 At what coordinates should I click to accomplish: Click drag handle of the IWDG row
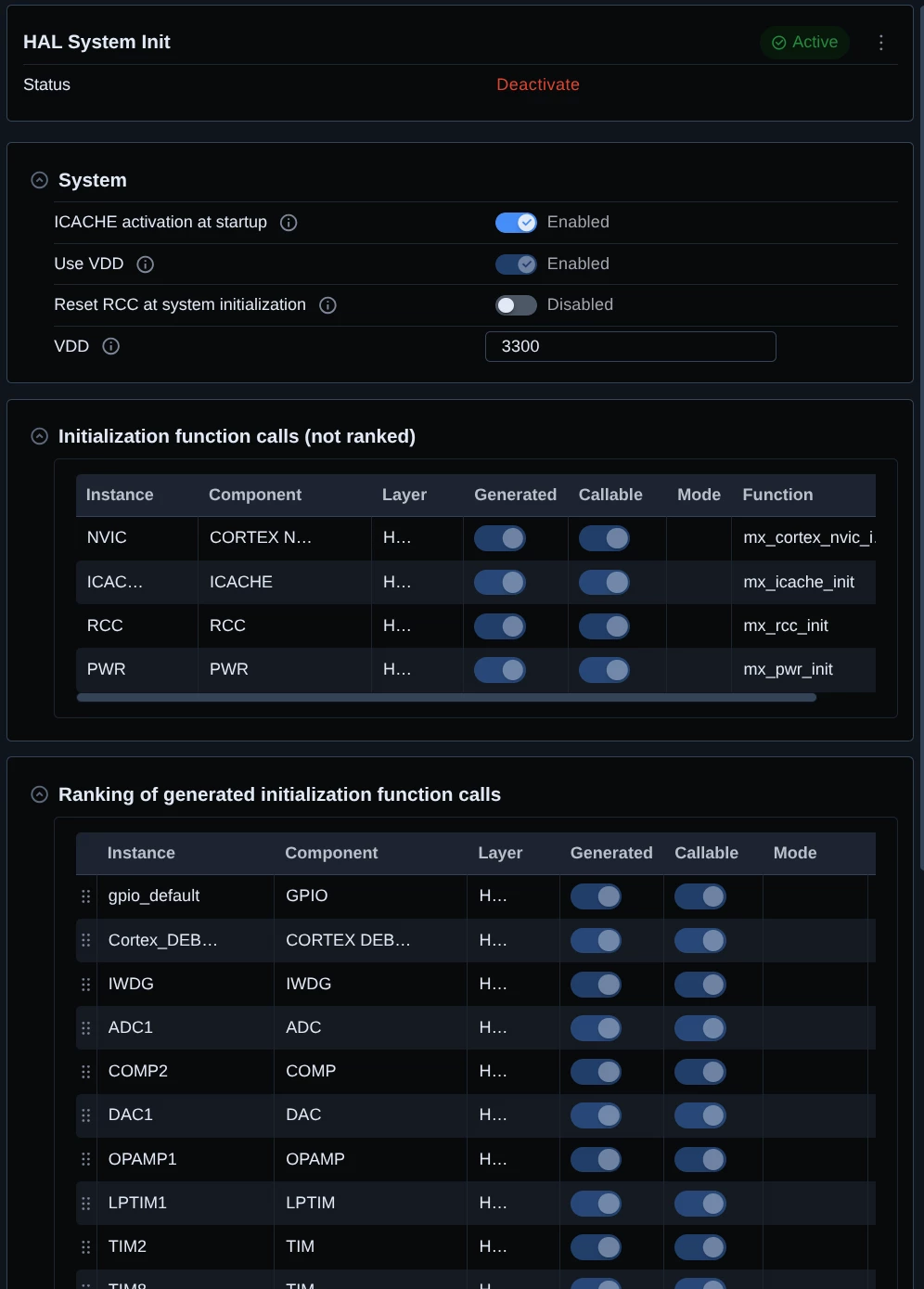(86, 985)
